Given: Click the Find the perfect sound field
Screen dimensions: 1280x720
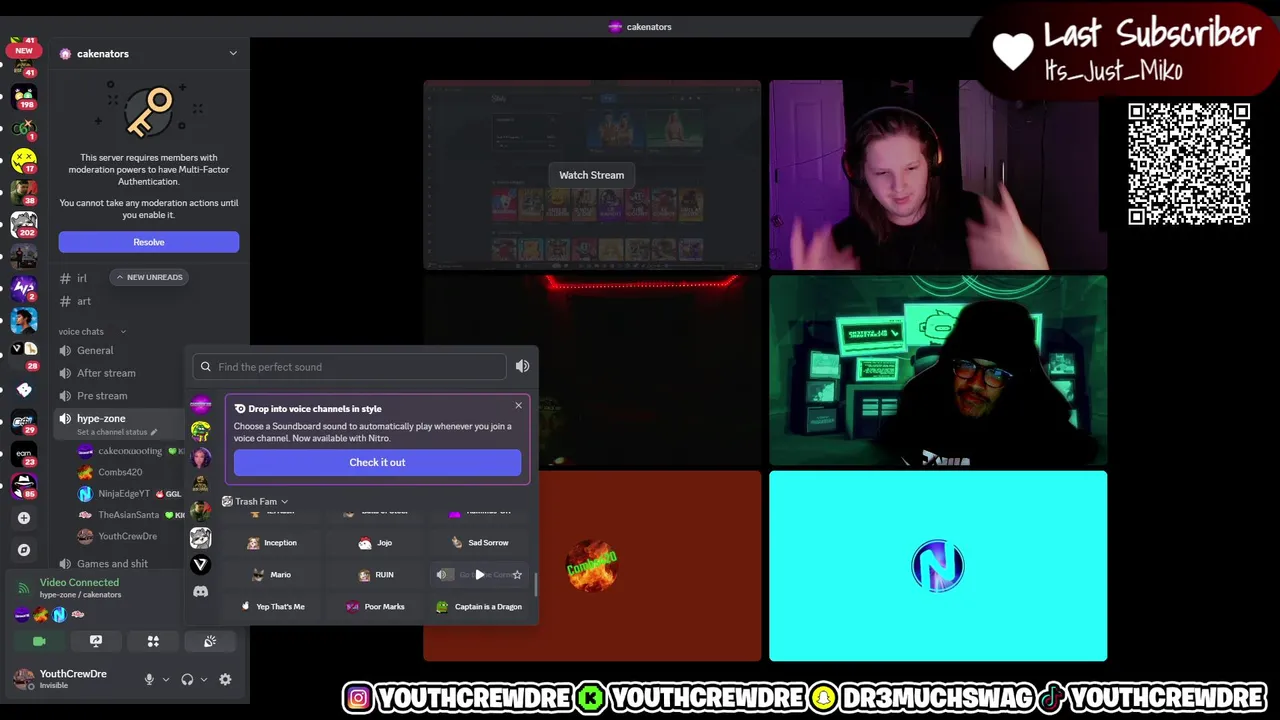Looking at the screenshot, I should (349, 367).
